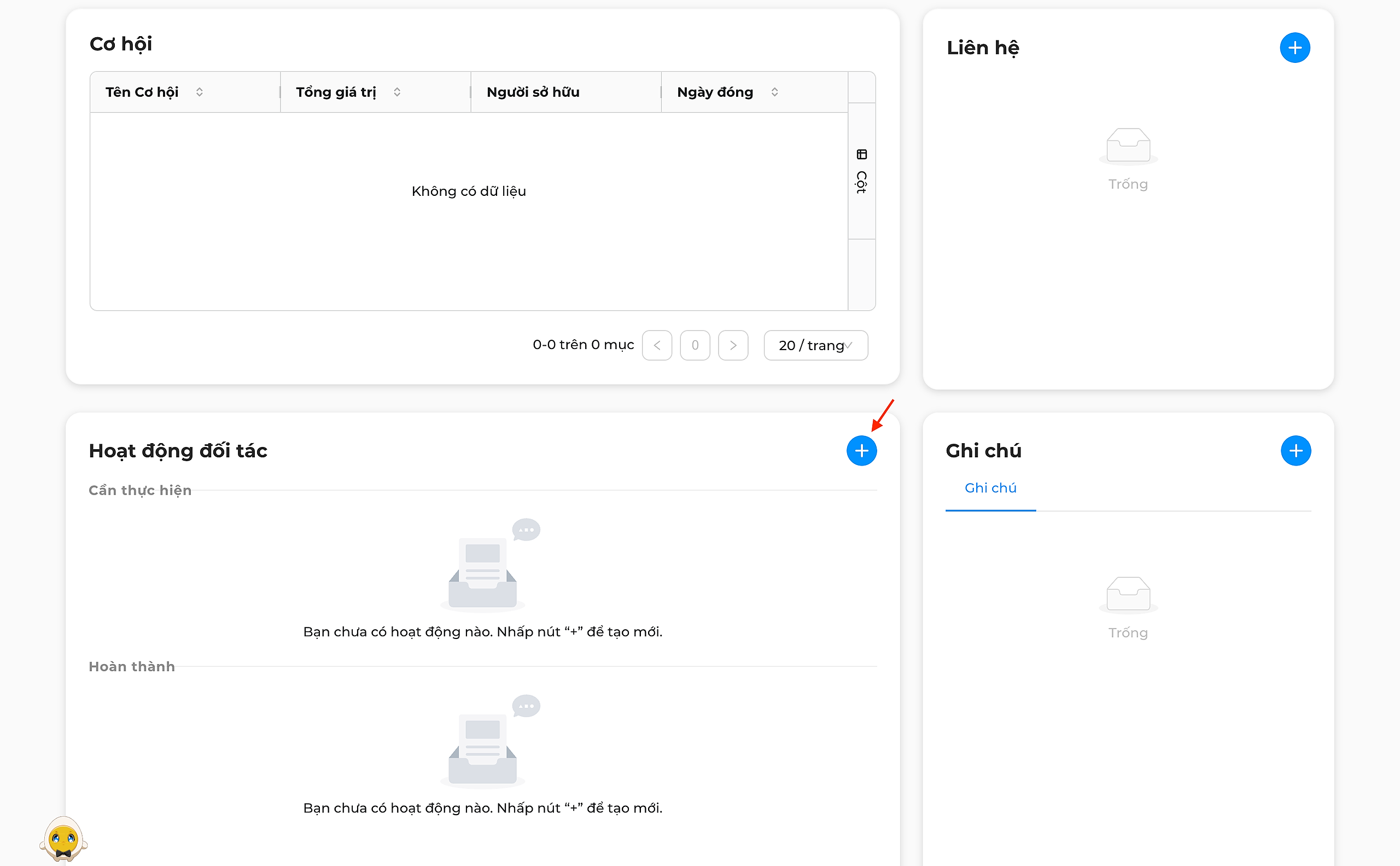Viewport: 1400px width, 866px height.
Task: Sort by Tổng giá trị column
Action: (397, 92)
